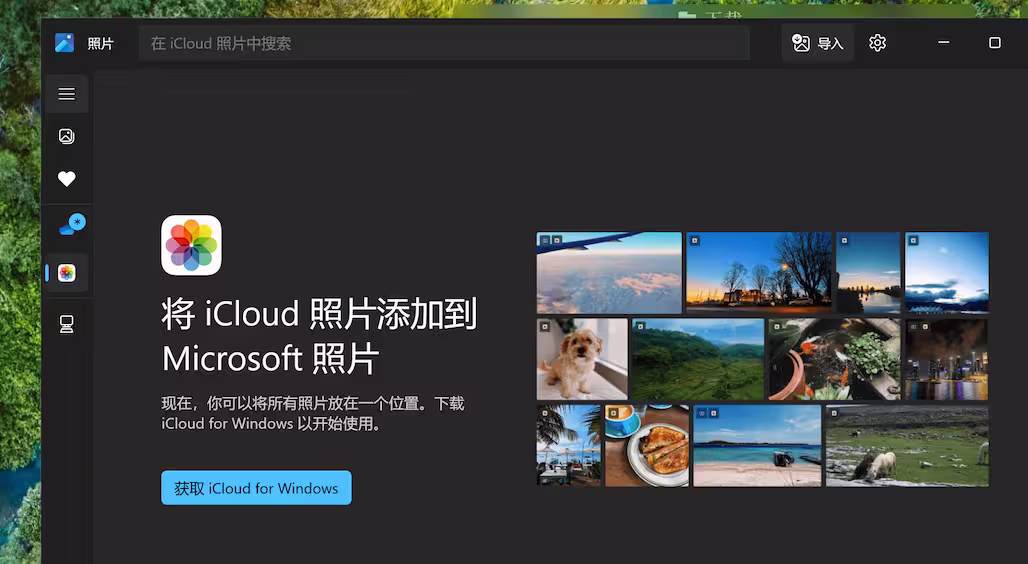The image size is (1028, 564).
Task: Open Settings gear icon
Action: pos(877,43)
